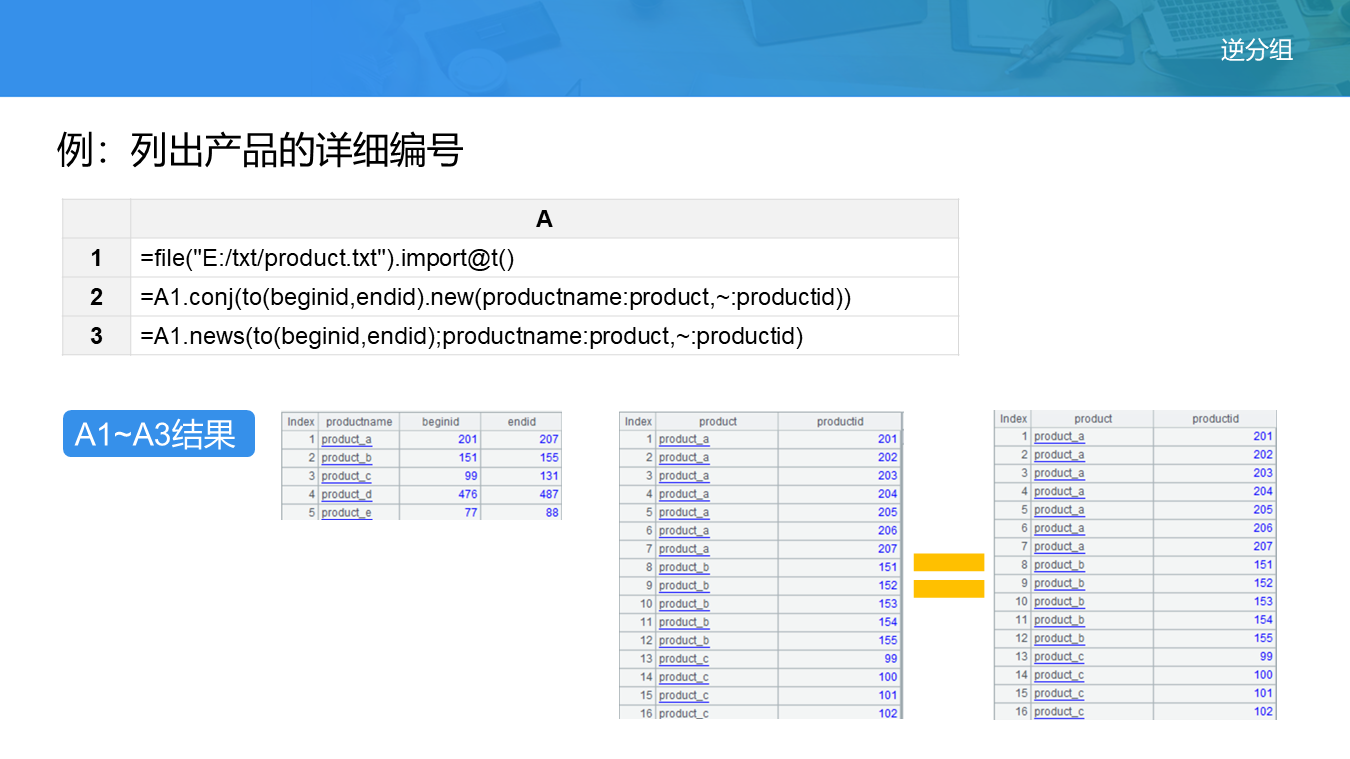1350x759 pixels.
Task: Click the blue A1~A3结果 label button
Action: coord(158,434)
